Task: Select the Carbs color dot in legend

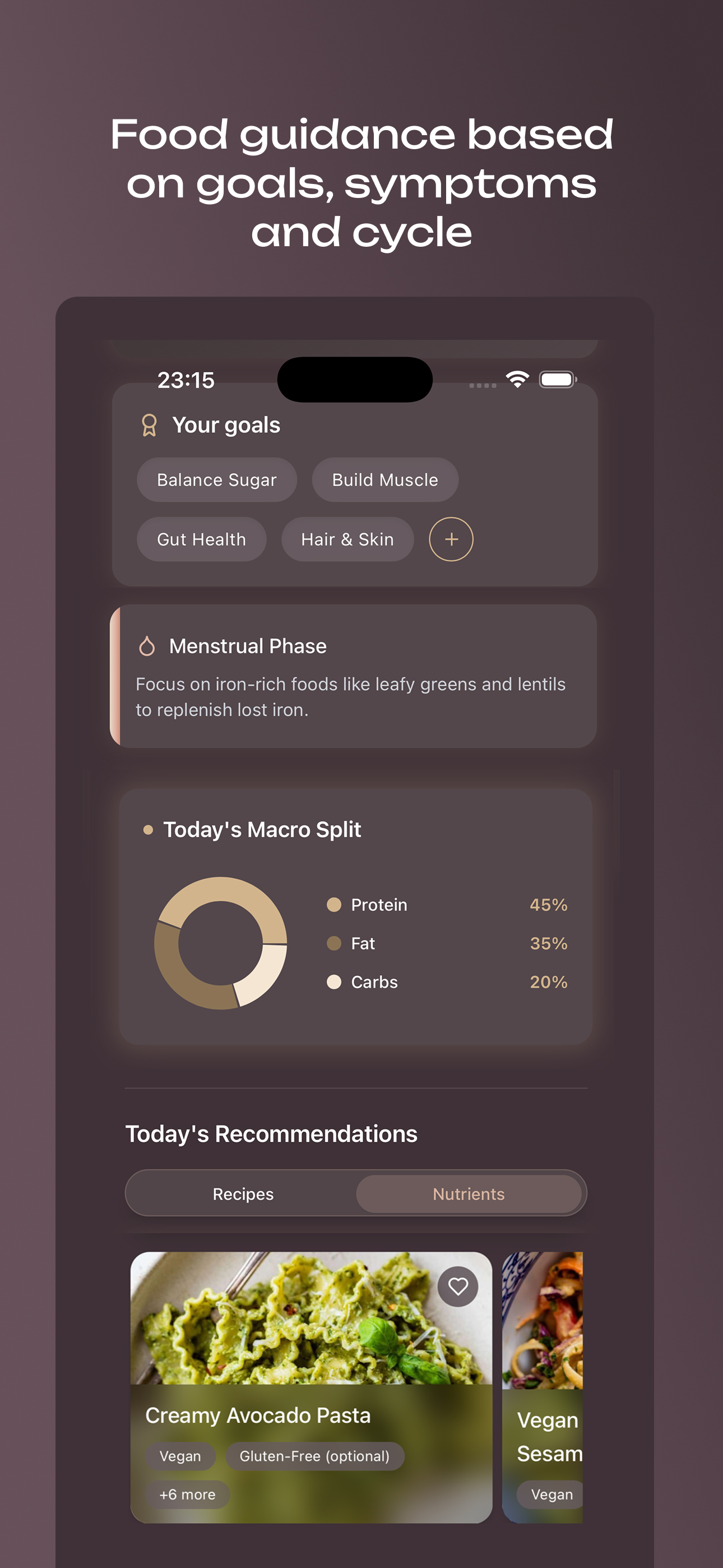Action: click(333, 982)
